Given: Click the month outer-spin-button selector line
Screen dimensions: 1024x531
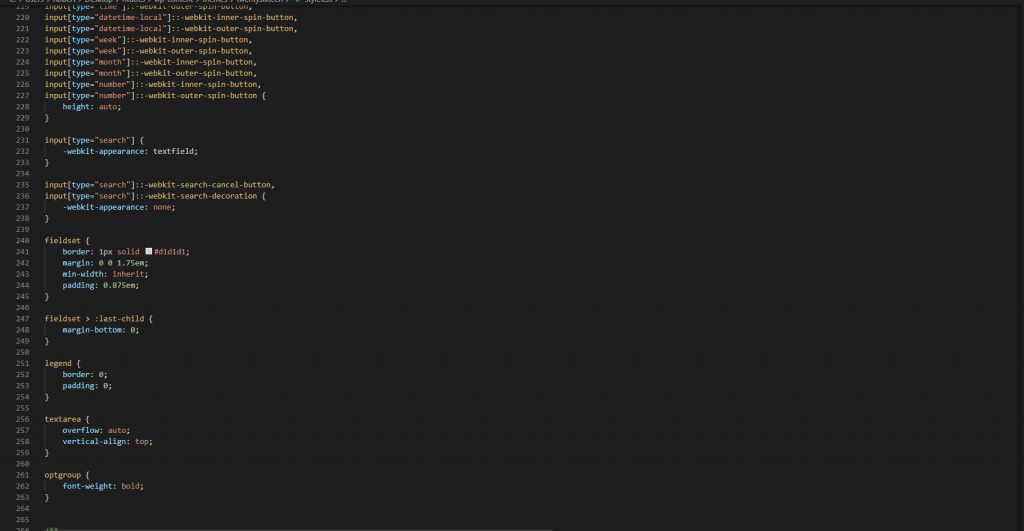Looking at the screenshot, I should (150, 73).
